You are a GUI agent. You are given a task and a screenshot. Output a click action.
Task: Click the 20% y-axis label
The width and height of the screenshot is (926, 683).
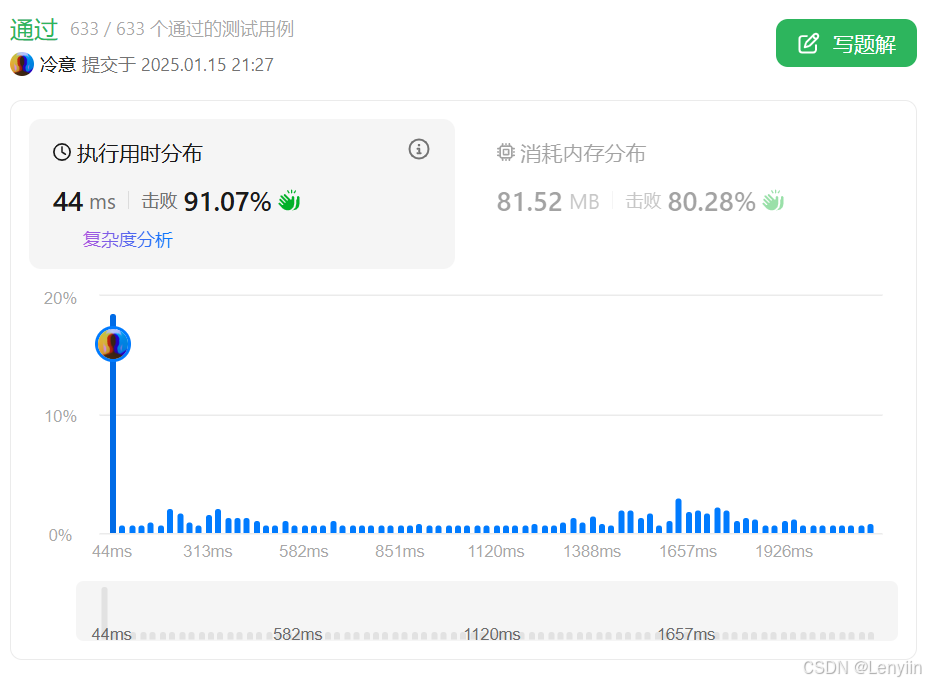click(60, 298)
